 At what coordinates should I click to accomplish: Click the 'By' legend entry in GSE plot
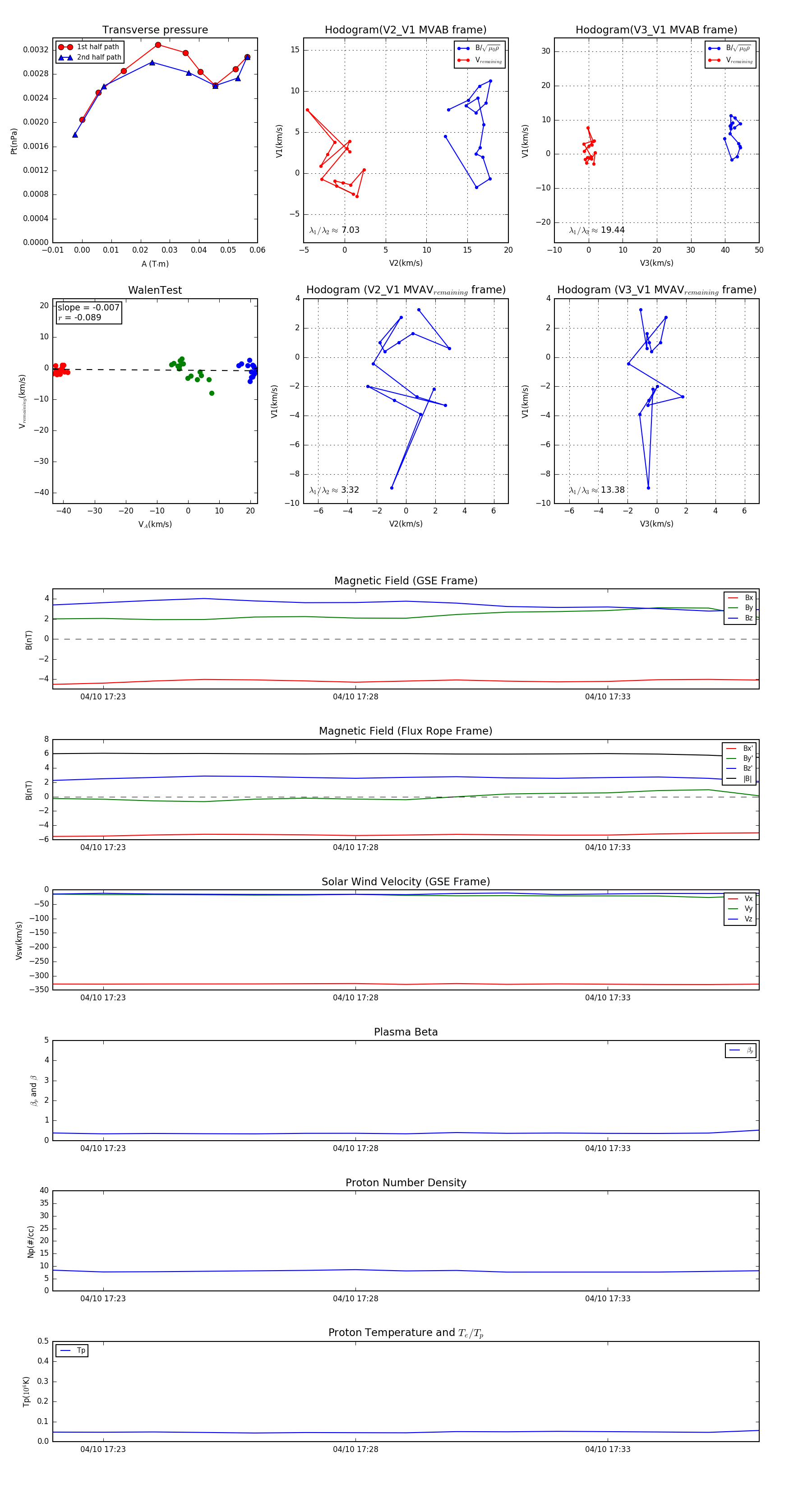[x=741, y=607]
